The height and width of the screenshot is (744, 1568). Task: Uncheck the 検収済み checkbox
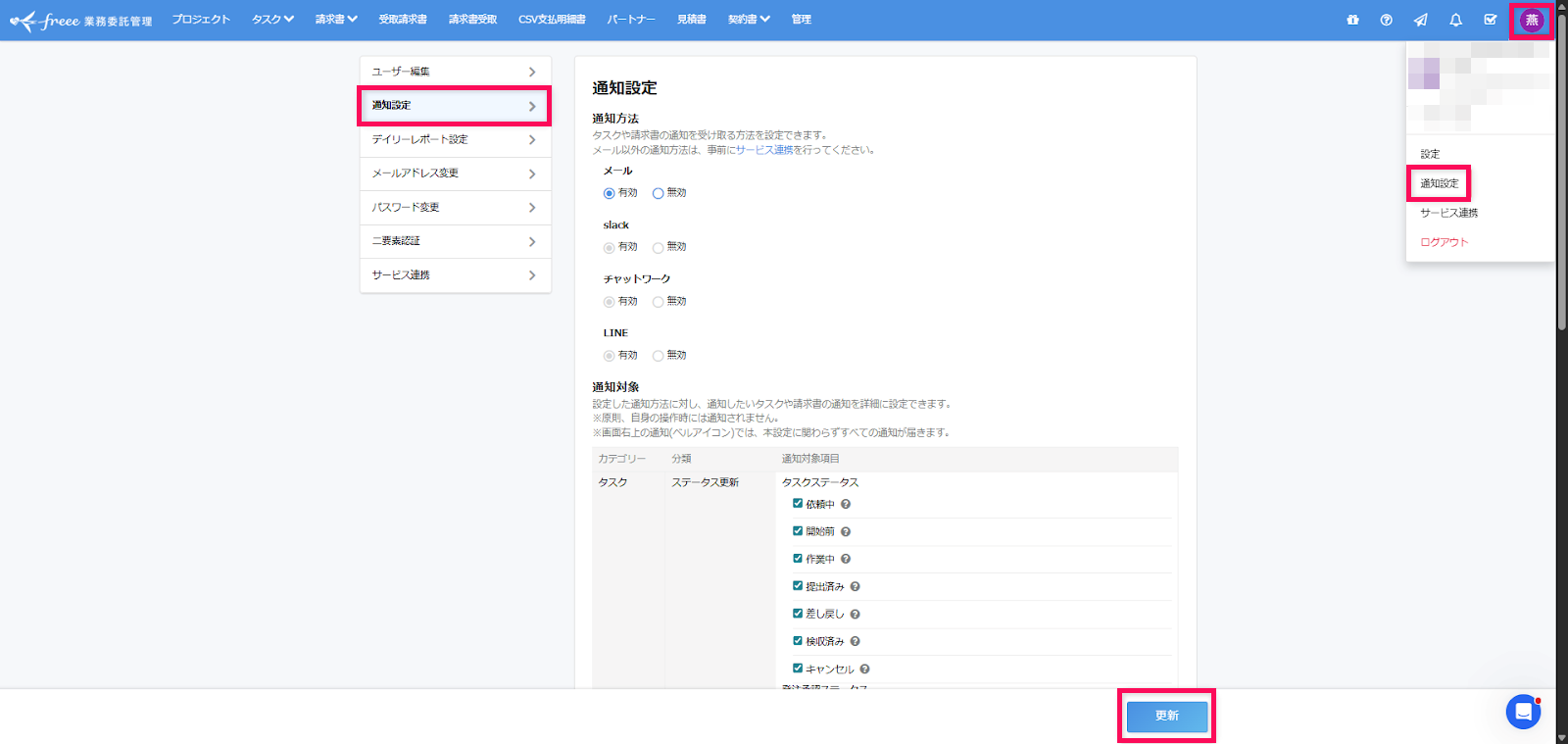click(798, 641)
